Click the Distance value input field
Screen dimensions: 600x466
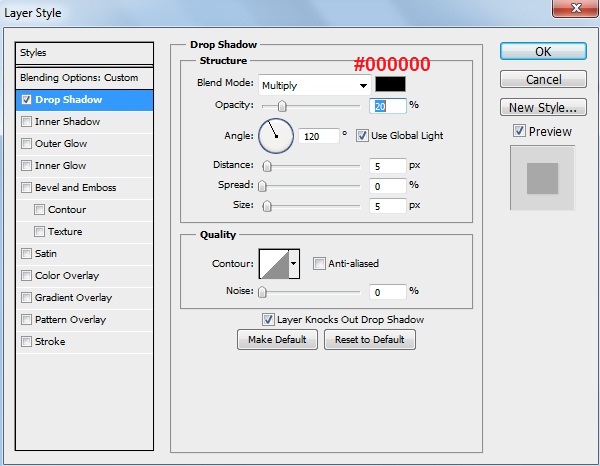(x=388, y=166)
